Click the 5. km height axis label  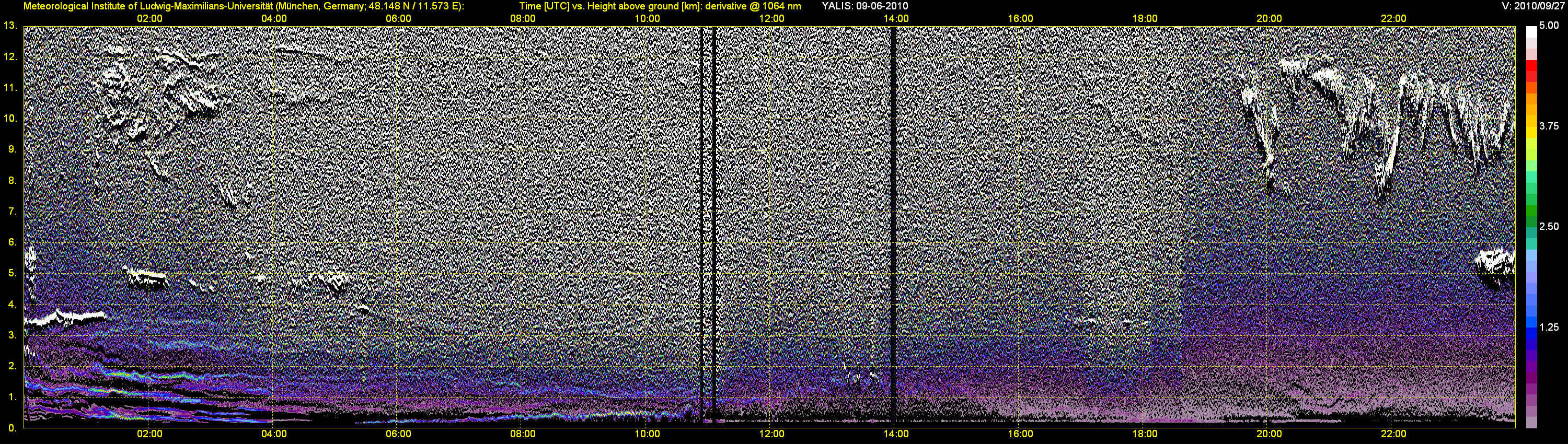(x=12, y=273)
